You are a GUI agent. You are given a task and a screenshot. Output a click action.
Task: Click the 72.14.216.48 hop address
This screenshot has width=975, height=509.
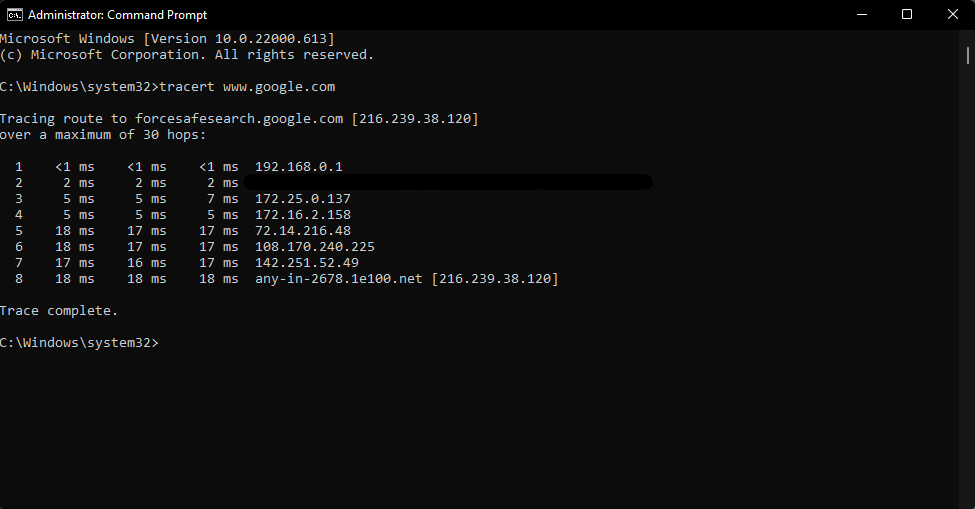[x=302, y=231]
